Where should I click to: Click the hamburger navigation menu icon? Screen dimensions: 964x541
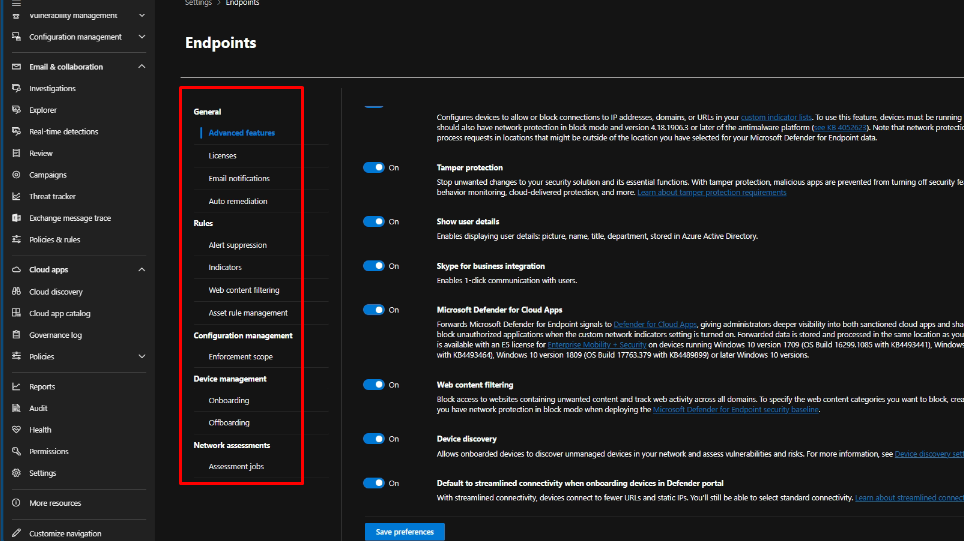click(17, 2)
